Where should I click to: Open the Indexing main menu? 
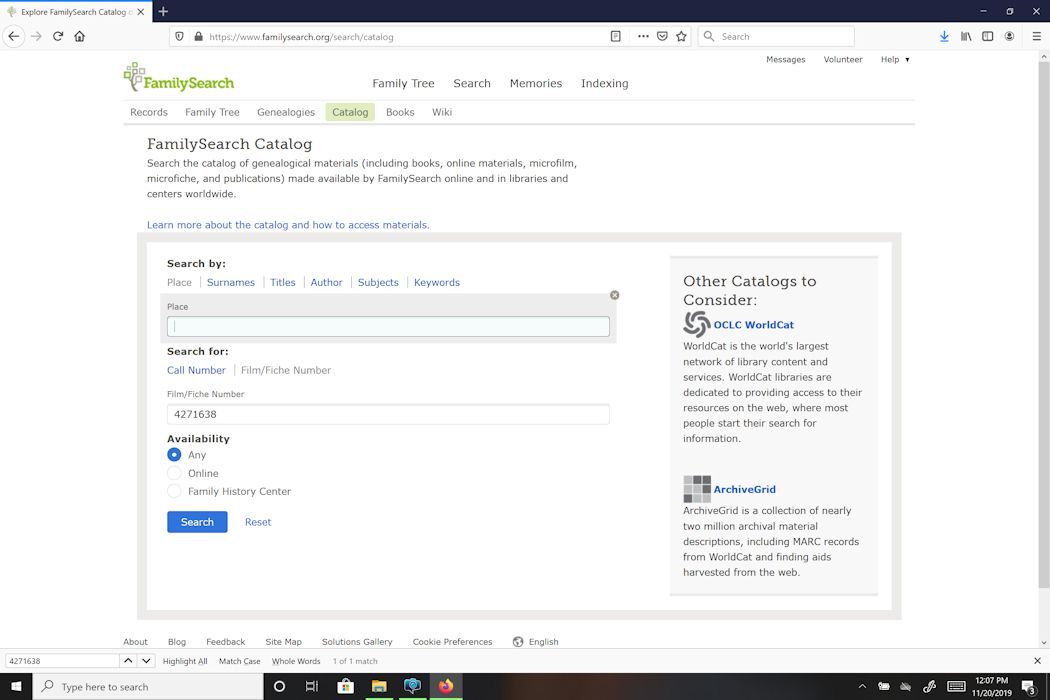[x=605, y=83]
